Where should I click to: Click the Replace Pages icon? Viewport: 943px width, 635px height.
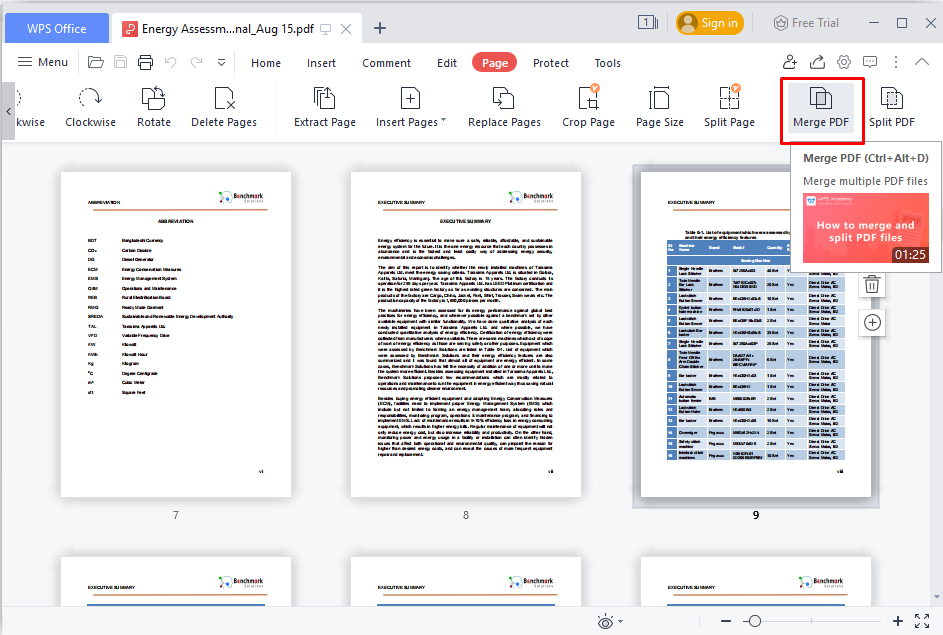point(504,108)
